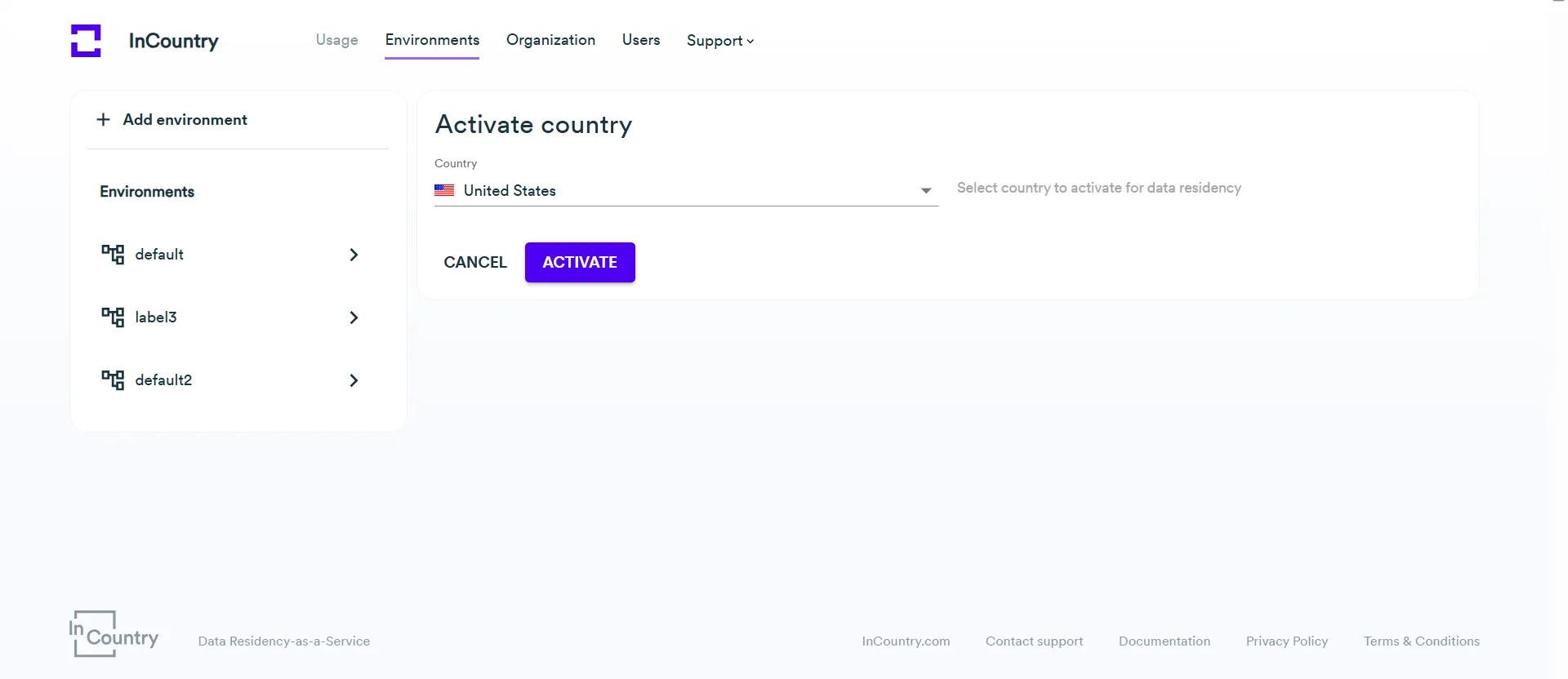Screen dimensions: 1568x679
Task: Expand the default2 environment chevron
Action: 354,380
